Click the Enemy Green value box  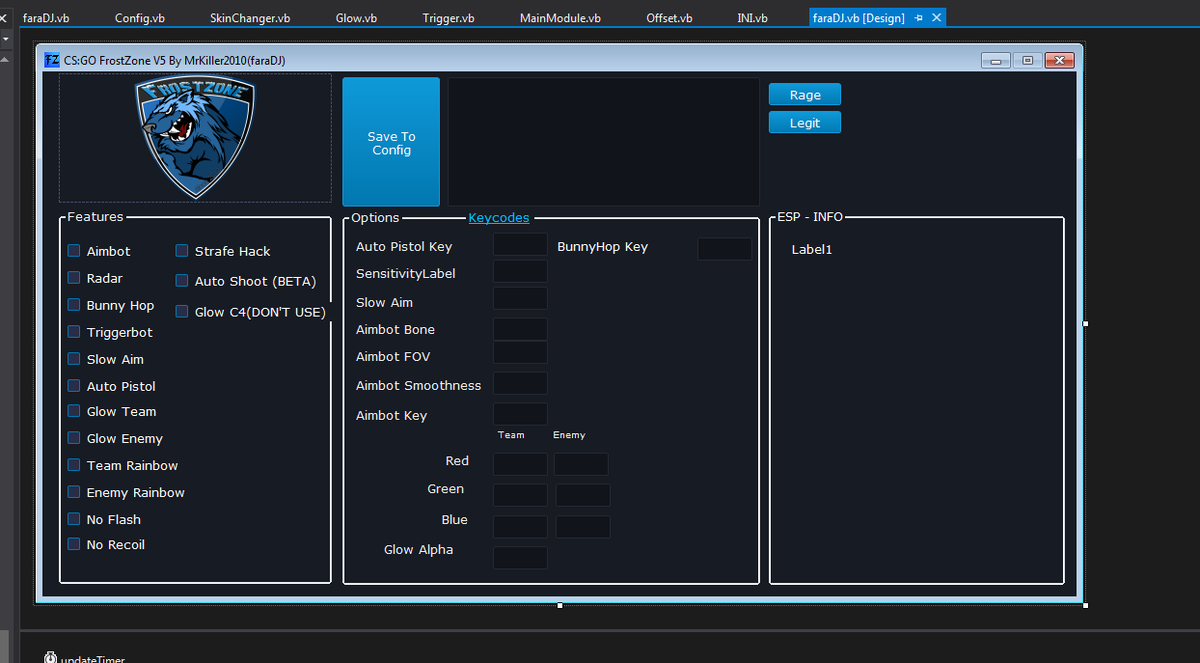click(583, 495)
